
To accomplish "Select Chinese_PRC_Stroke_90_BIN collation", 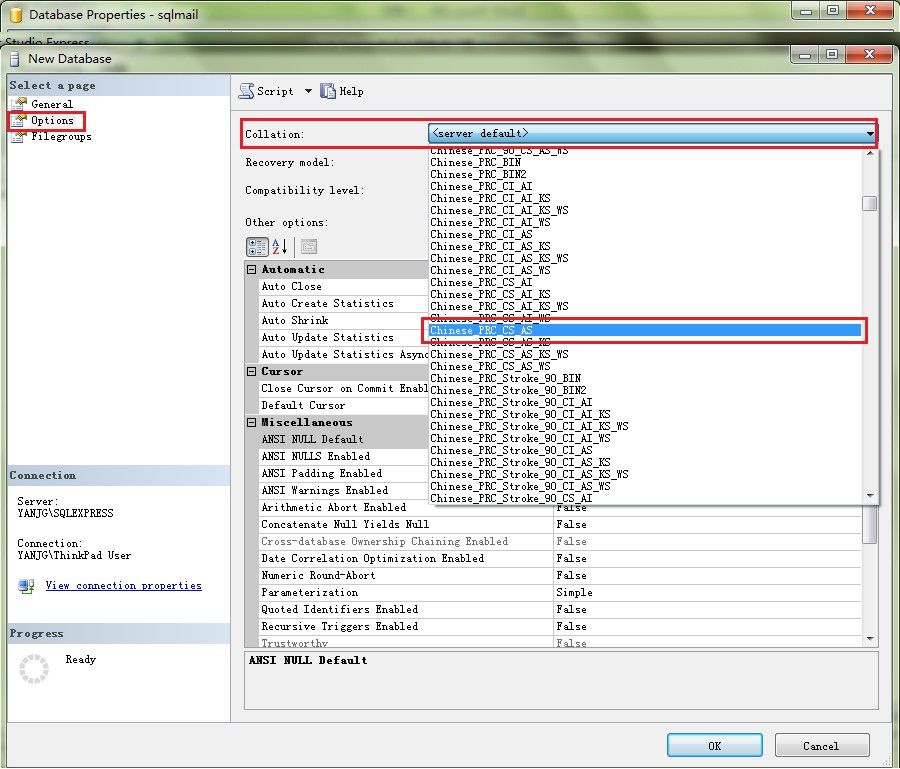I will point(506,379).
